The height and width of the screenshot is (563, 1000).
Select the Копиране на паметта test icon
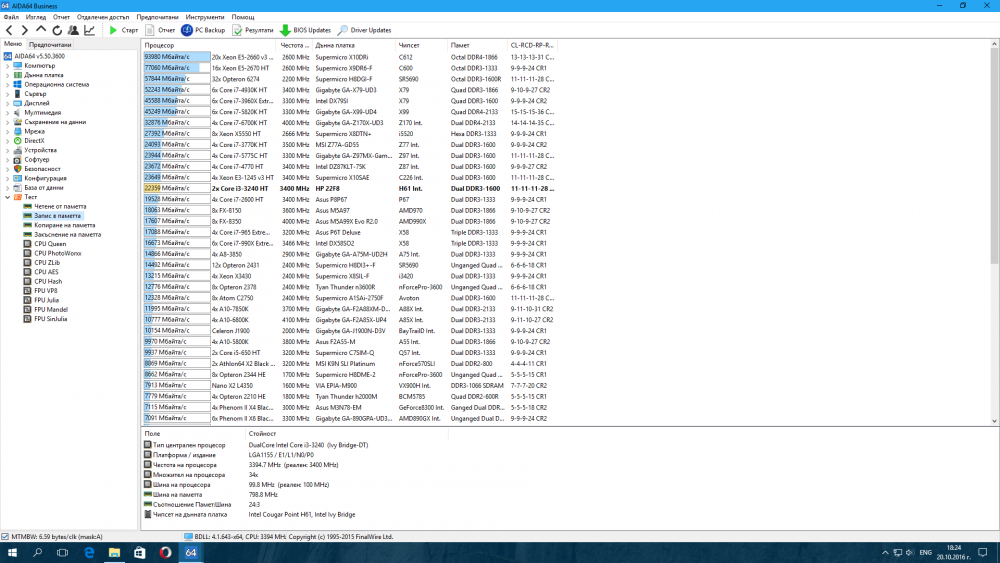click(27, 225)
